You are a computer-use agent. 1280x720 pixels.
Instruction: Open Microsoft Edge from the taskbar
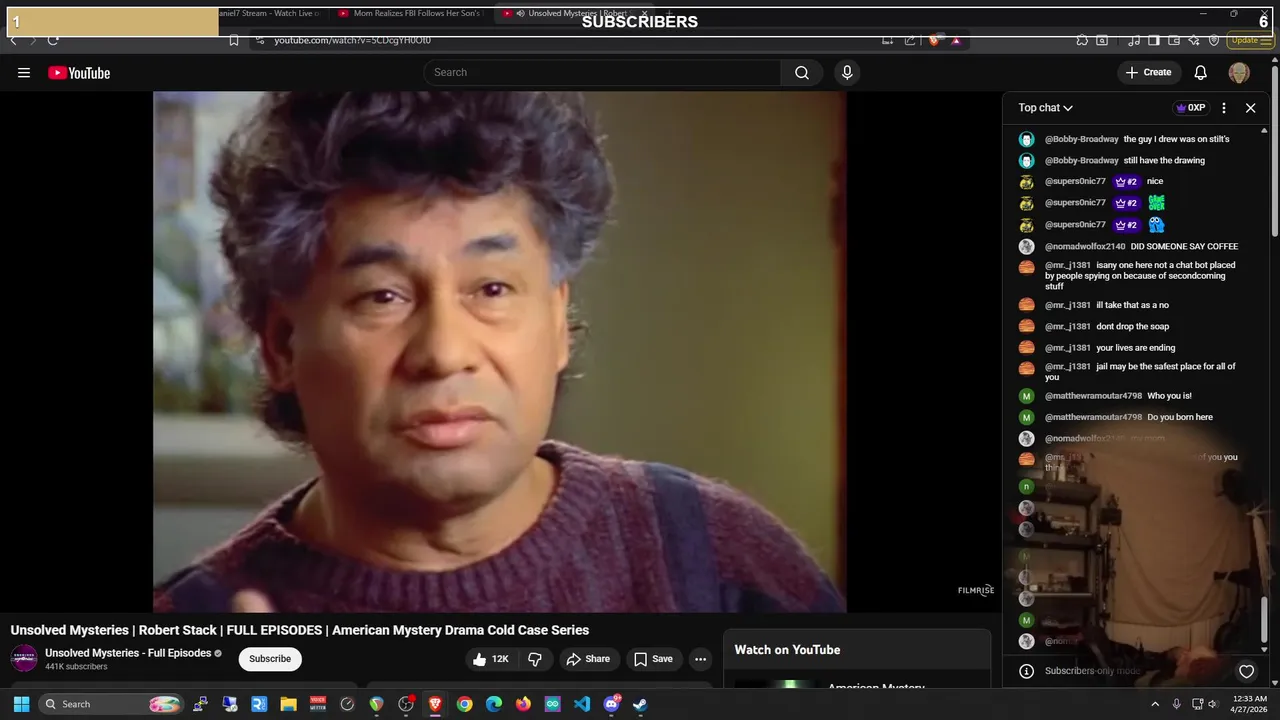494,704
